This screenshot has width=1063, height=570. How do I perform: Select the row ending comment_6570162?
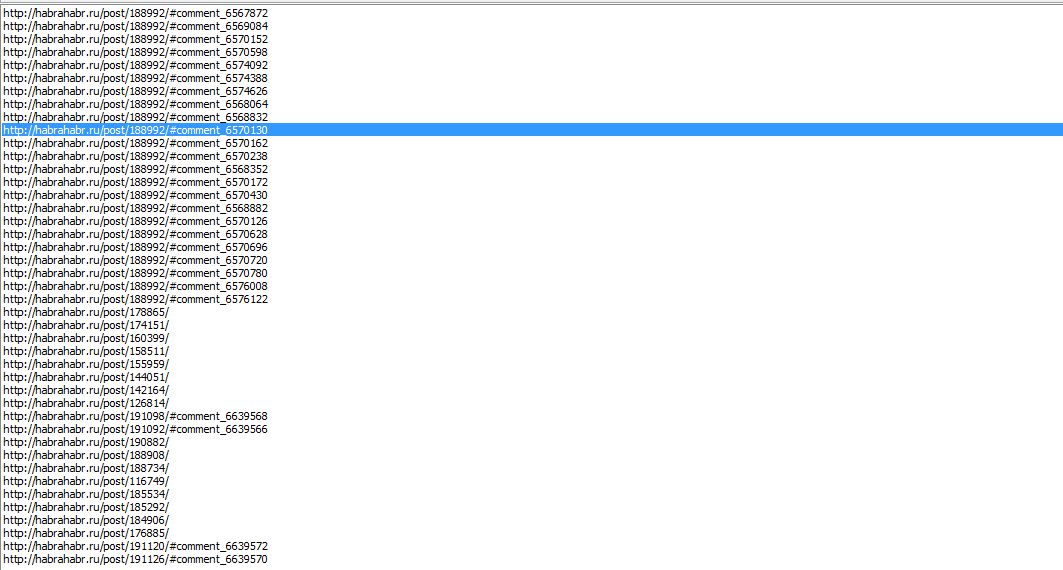click(136, 143)
